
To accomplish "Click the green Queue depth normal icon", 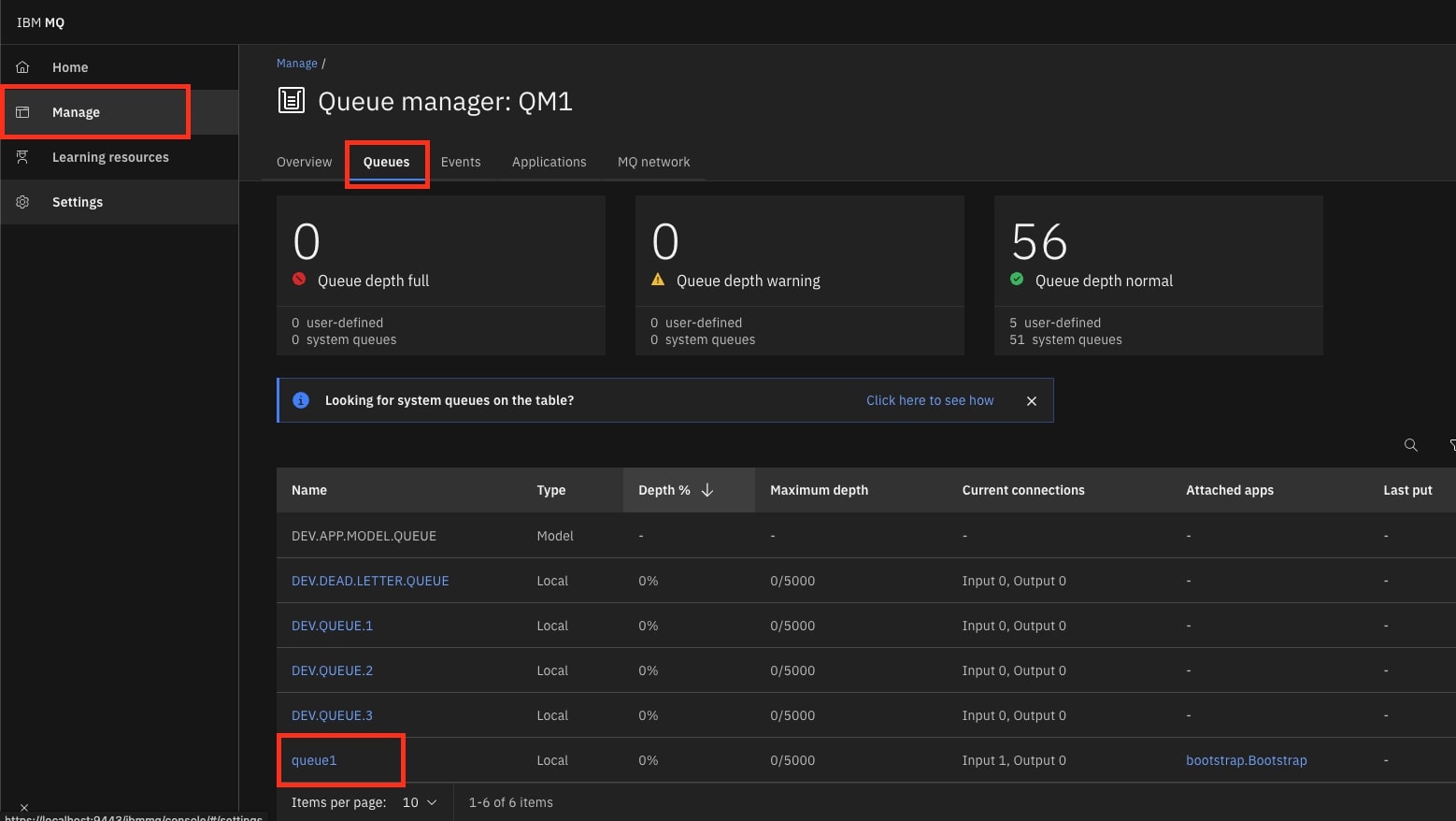I will click(x=1017, y=279).
